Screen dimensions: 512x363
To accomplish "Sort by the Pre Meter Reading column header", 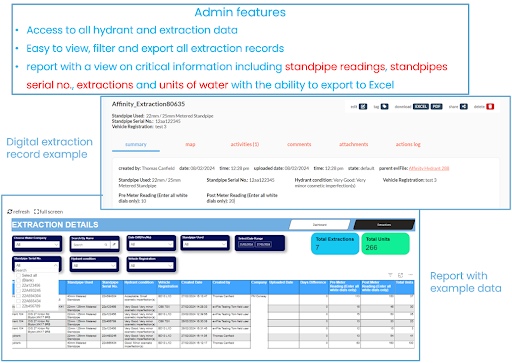I will tap(345, 287).
